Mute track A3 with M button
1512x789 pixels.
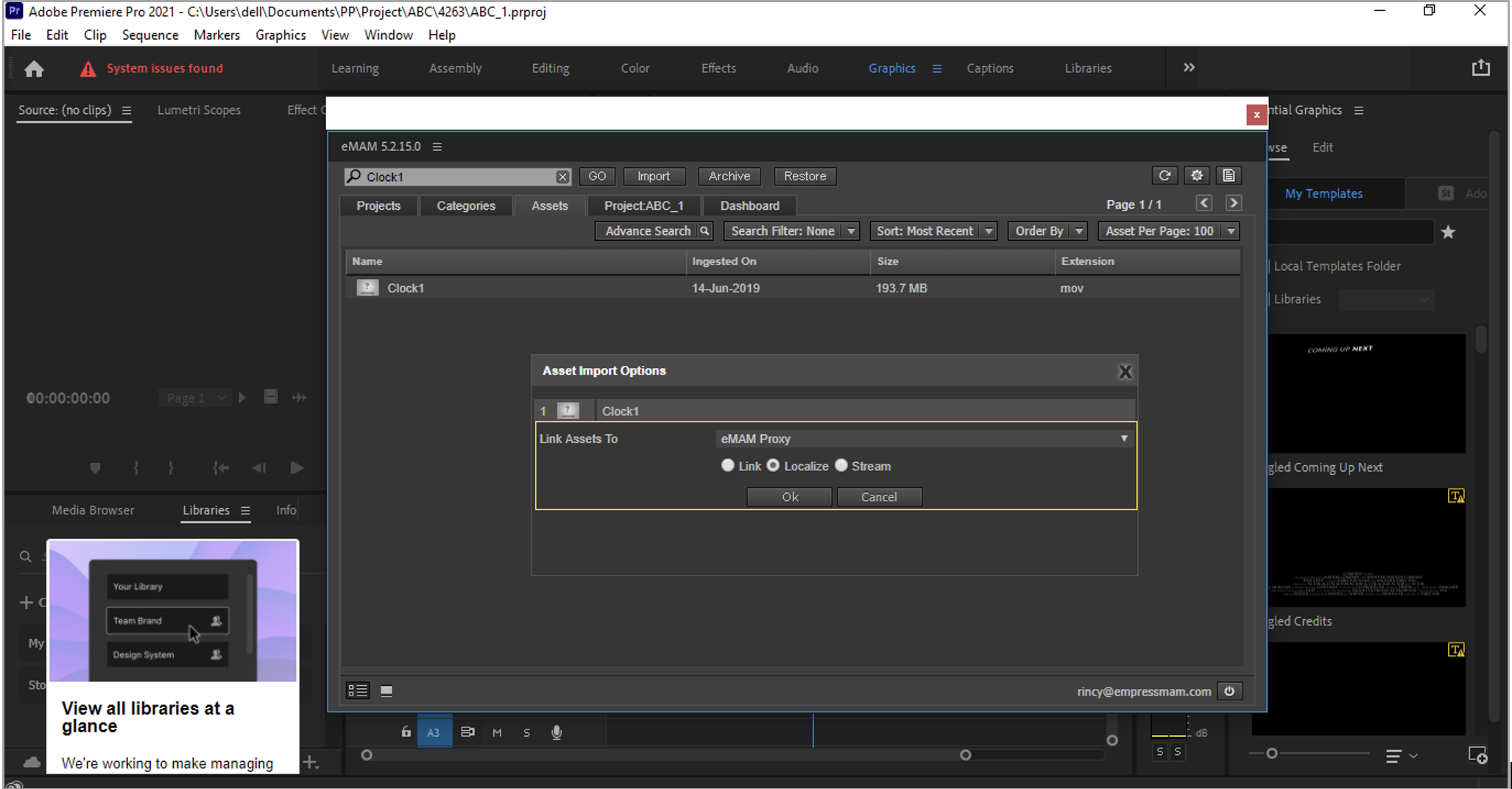[497, 732]
